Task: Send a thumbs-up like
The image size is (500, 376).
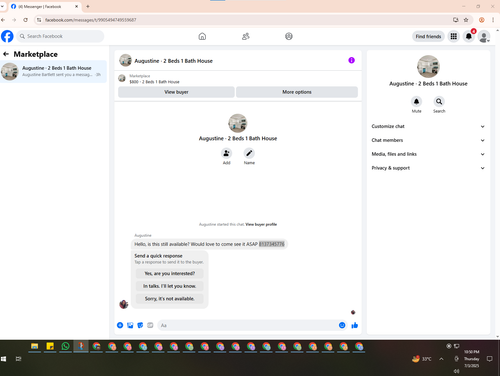Action: [355, 325]
